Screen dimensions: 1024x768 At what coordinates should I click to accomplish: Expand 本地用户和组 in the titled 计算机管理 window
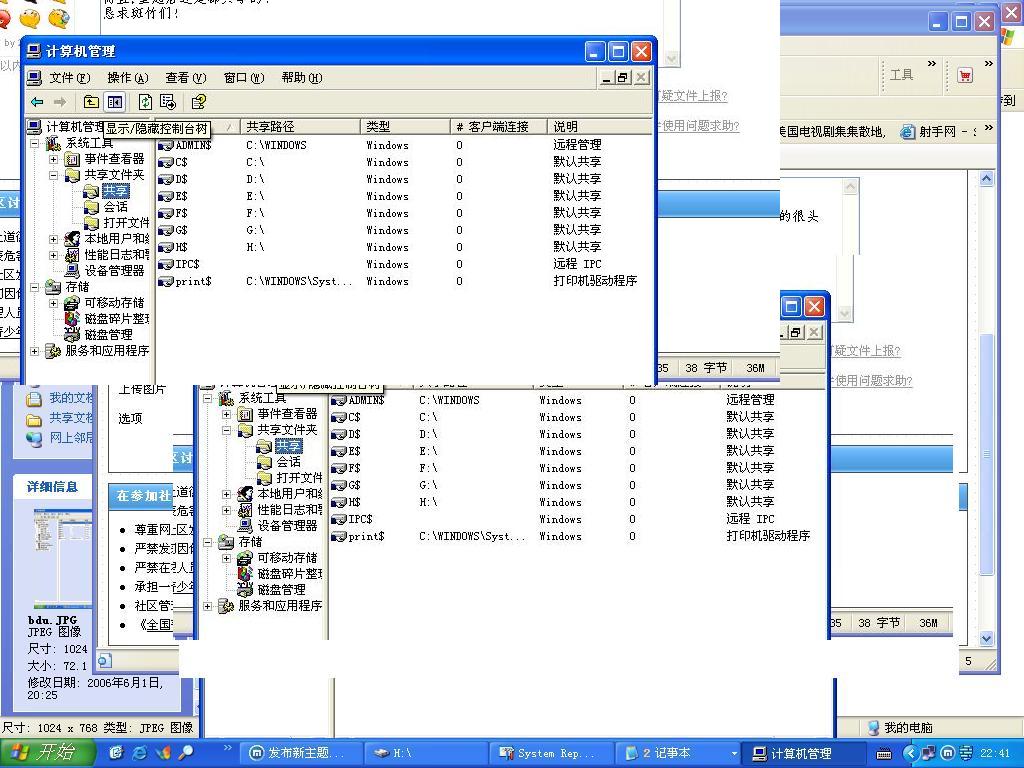click(54, 239)
